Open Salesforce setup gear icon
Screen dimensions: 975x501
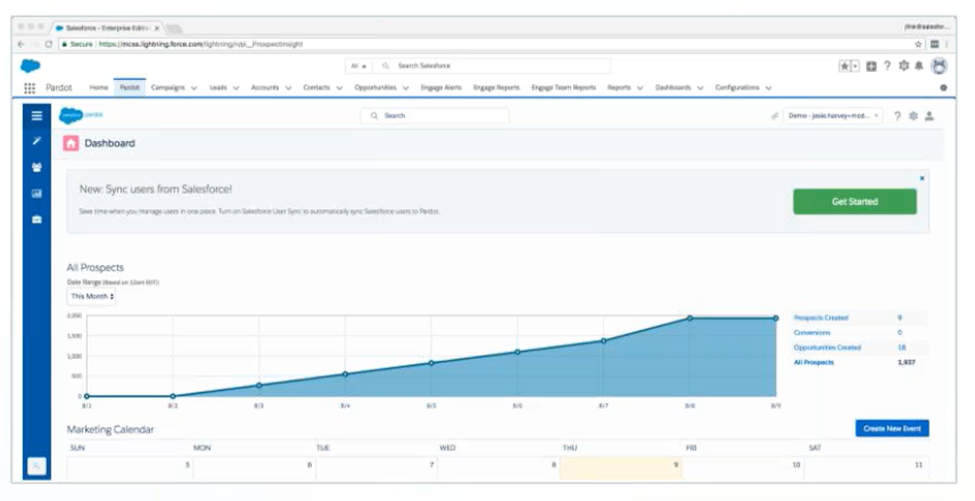903,66
